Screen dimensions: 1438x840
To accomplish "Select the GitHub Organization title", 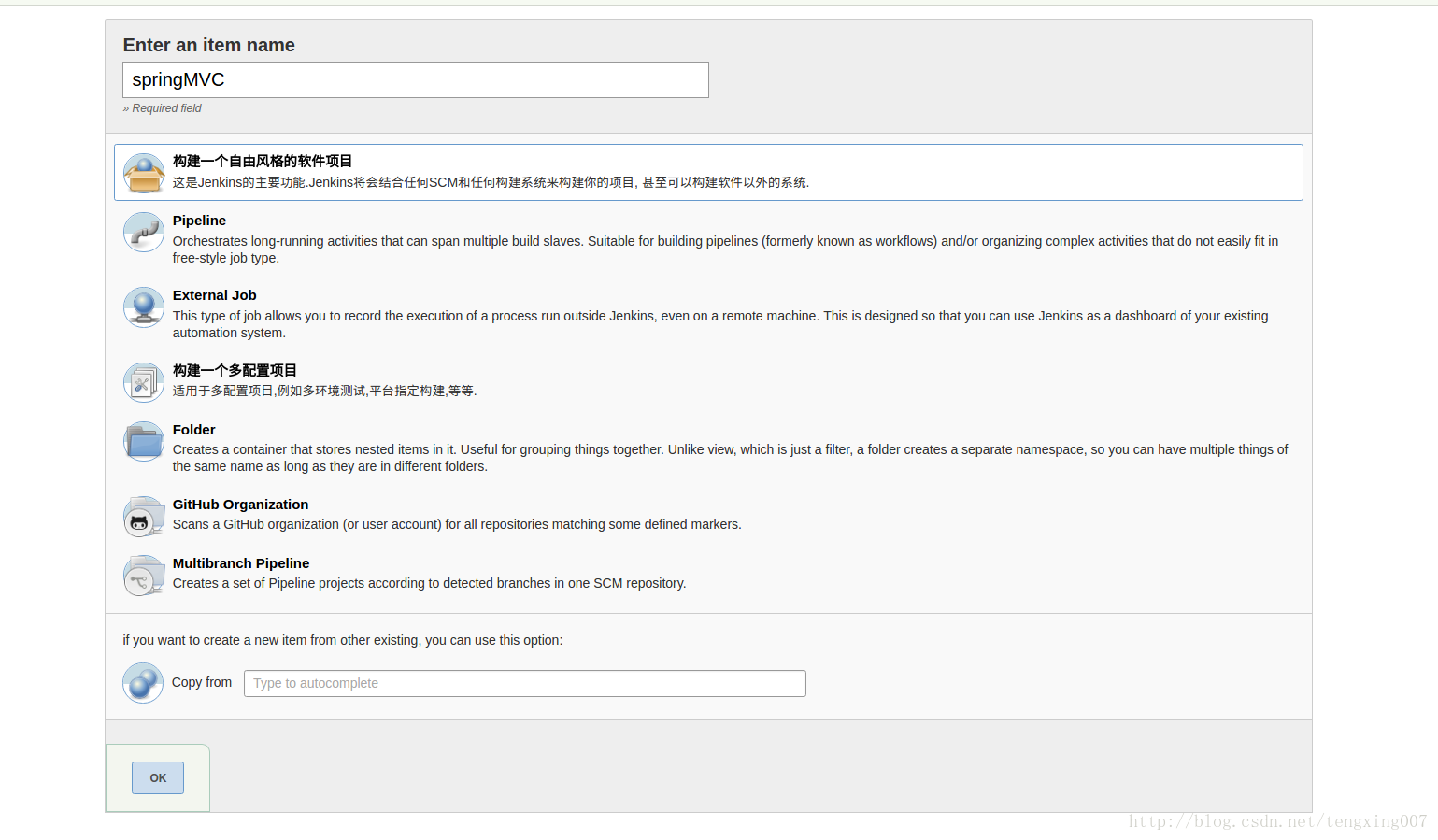I will point(240,505).
